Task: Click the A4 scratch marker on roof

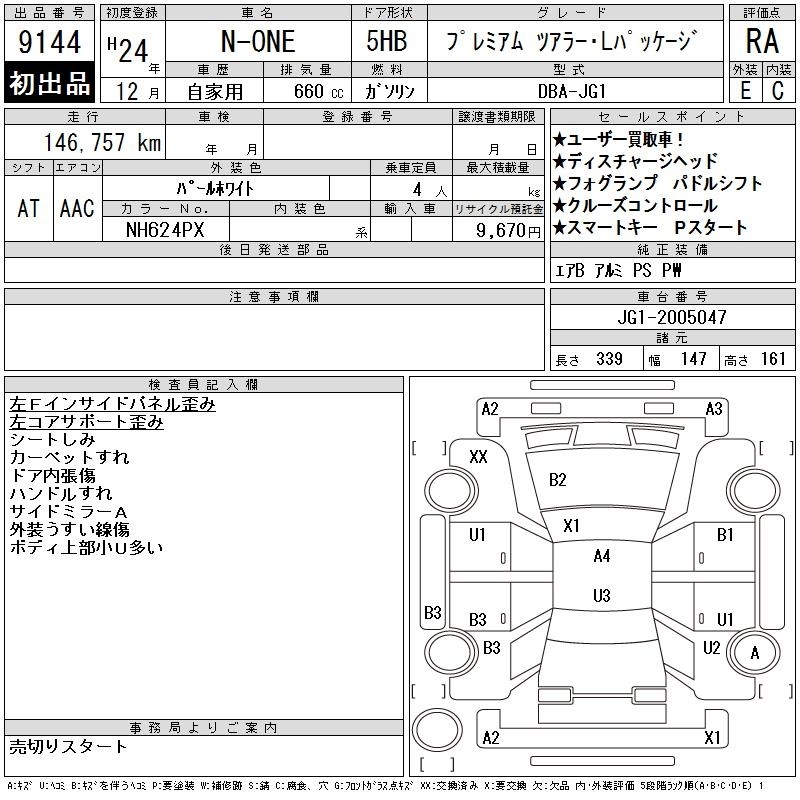Action: (x=601, y=556)
